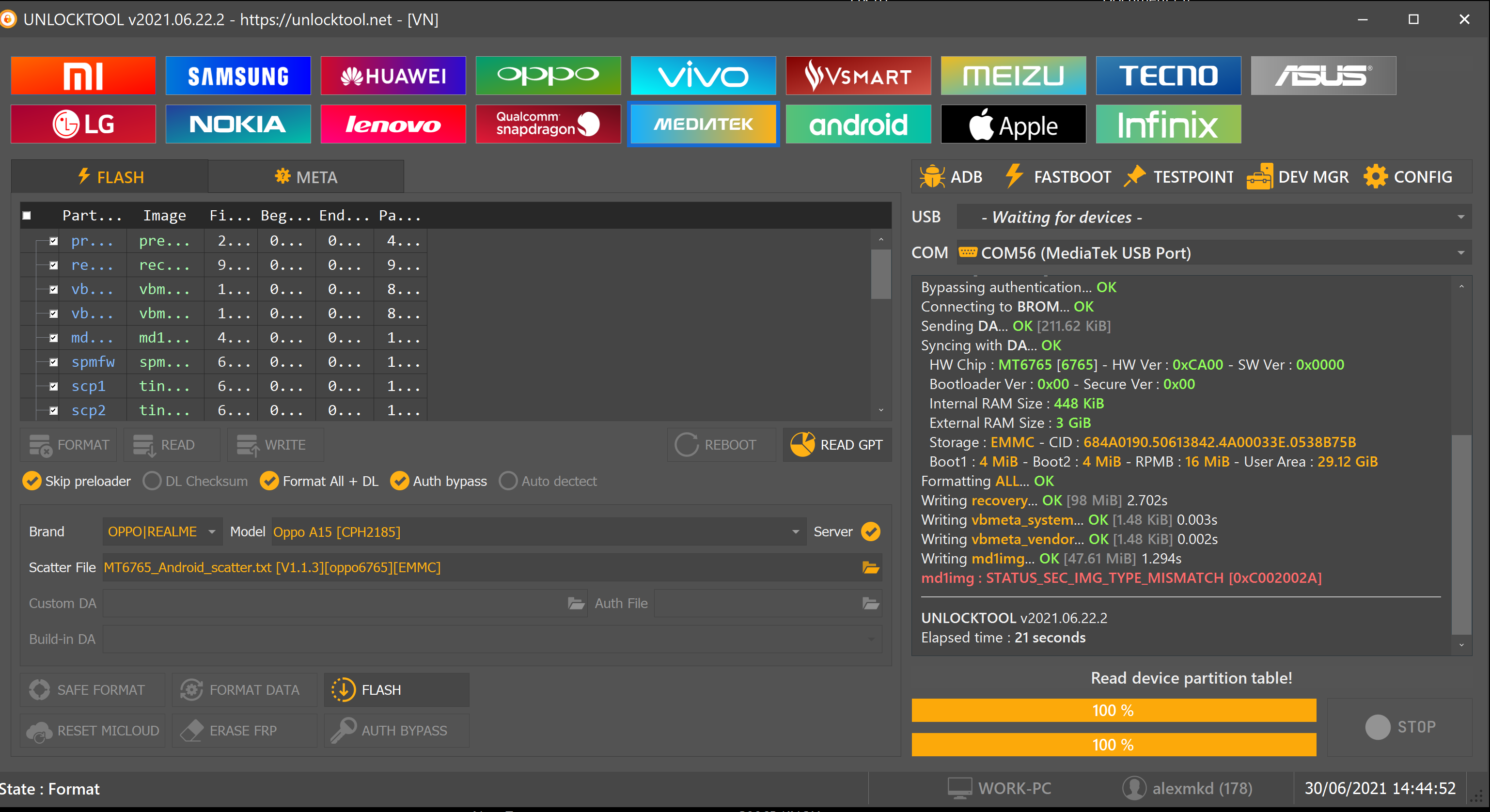Enable Auto dectect option
This screenshot has width=1490, height=812.
[548, 481]
